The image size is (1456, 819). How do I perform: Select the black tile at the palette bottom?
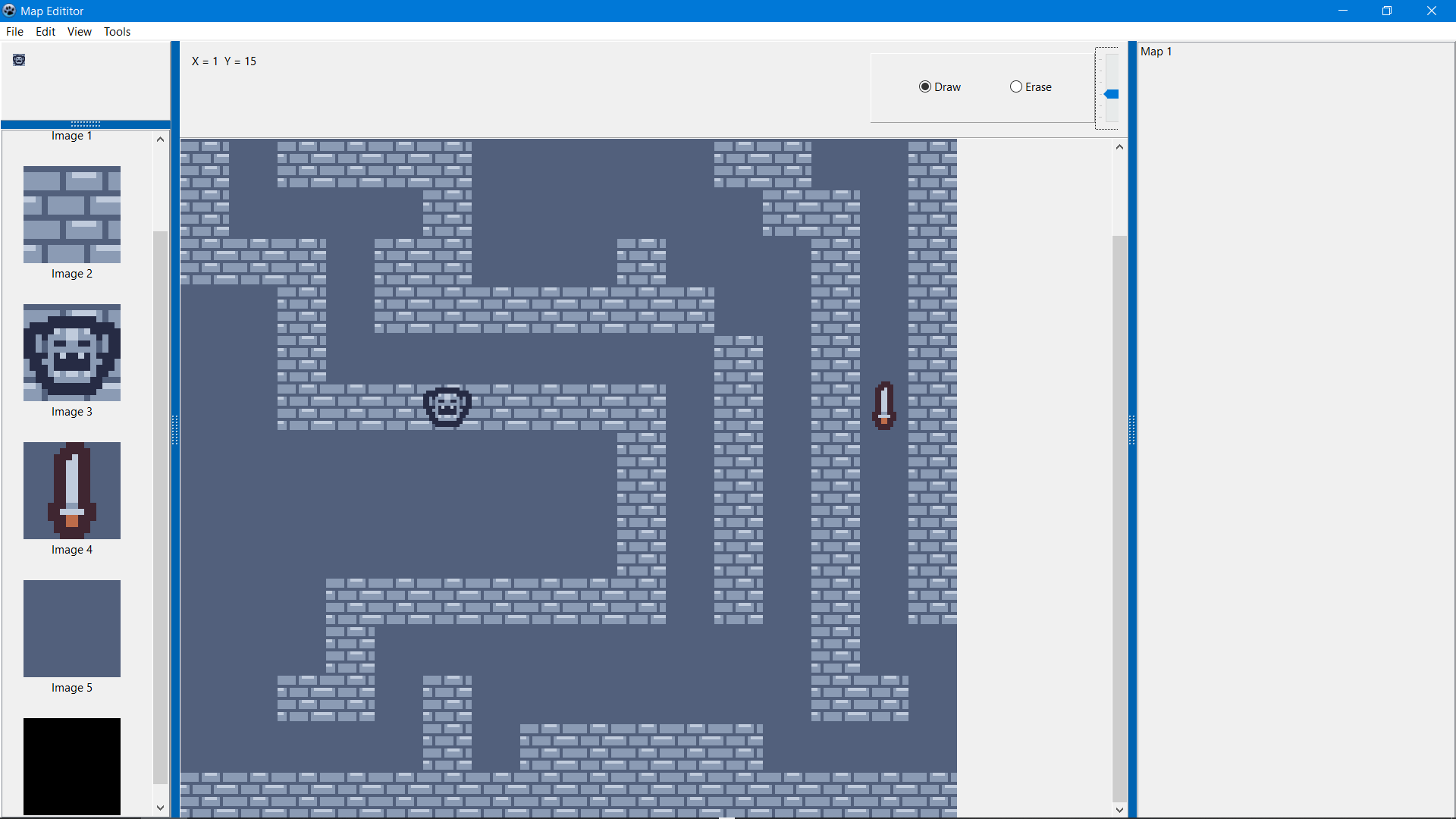coord(71,766)
